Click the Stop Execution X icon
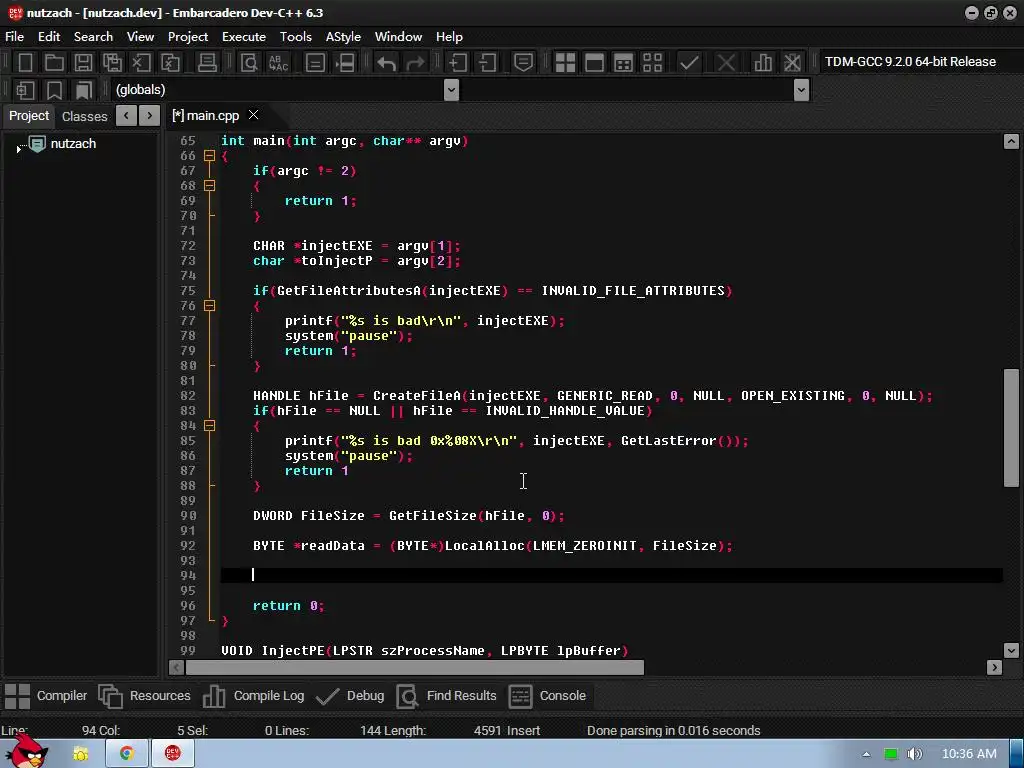 pos(726,63)
